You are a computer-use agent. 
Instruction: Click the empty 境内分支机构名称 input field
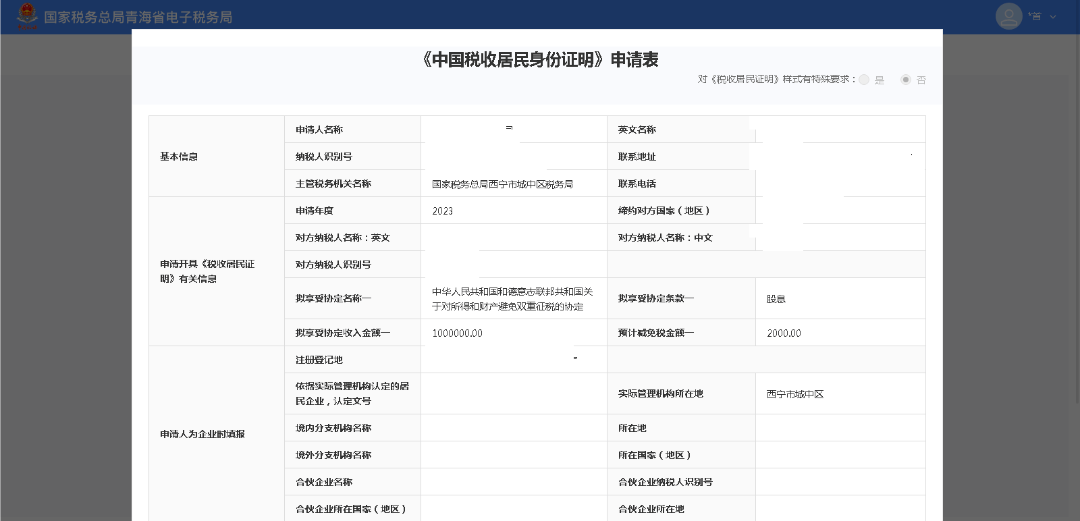[514, 428]
